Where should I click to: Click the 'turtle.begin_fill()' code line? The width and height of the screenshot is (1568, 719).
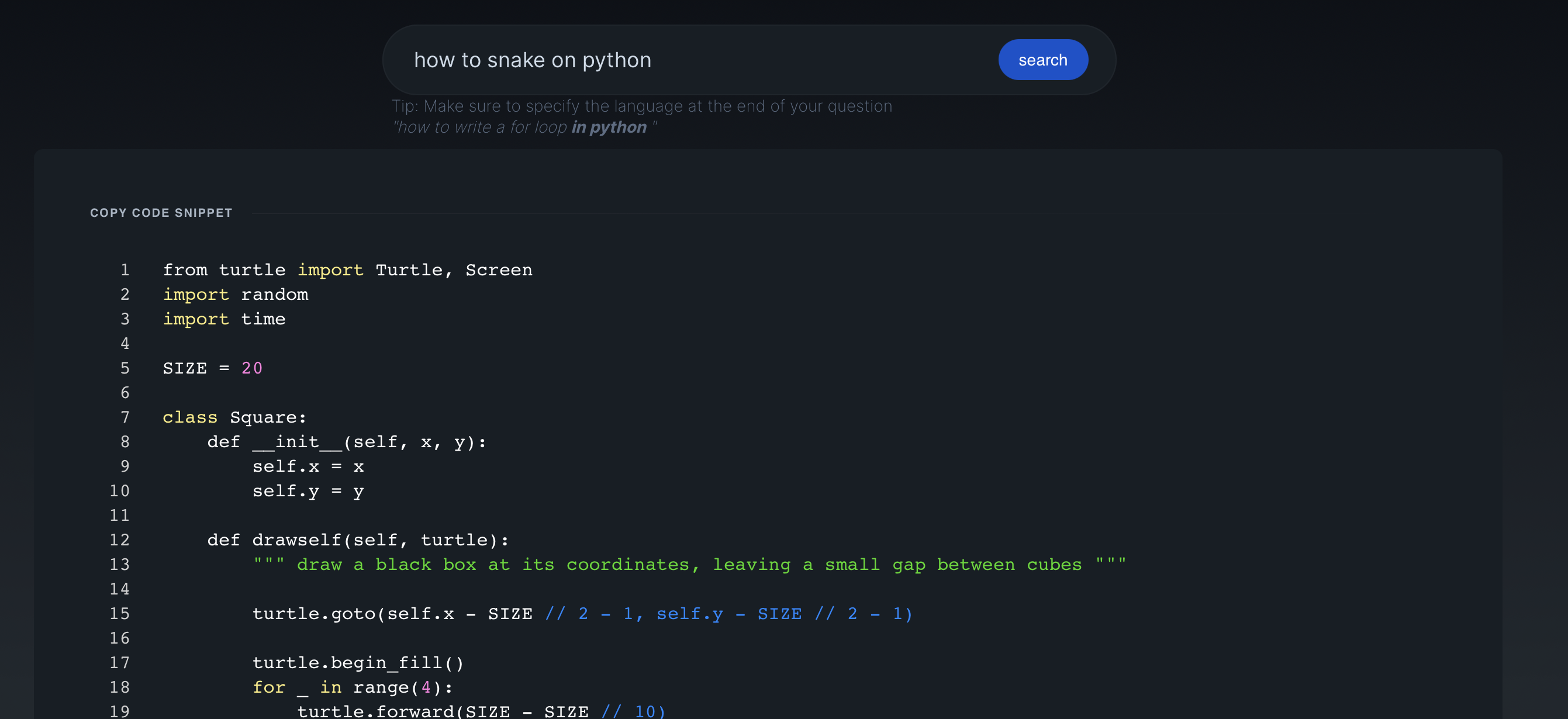357,662
